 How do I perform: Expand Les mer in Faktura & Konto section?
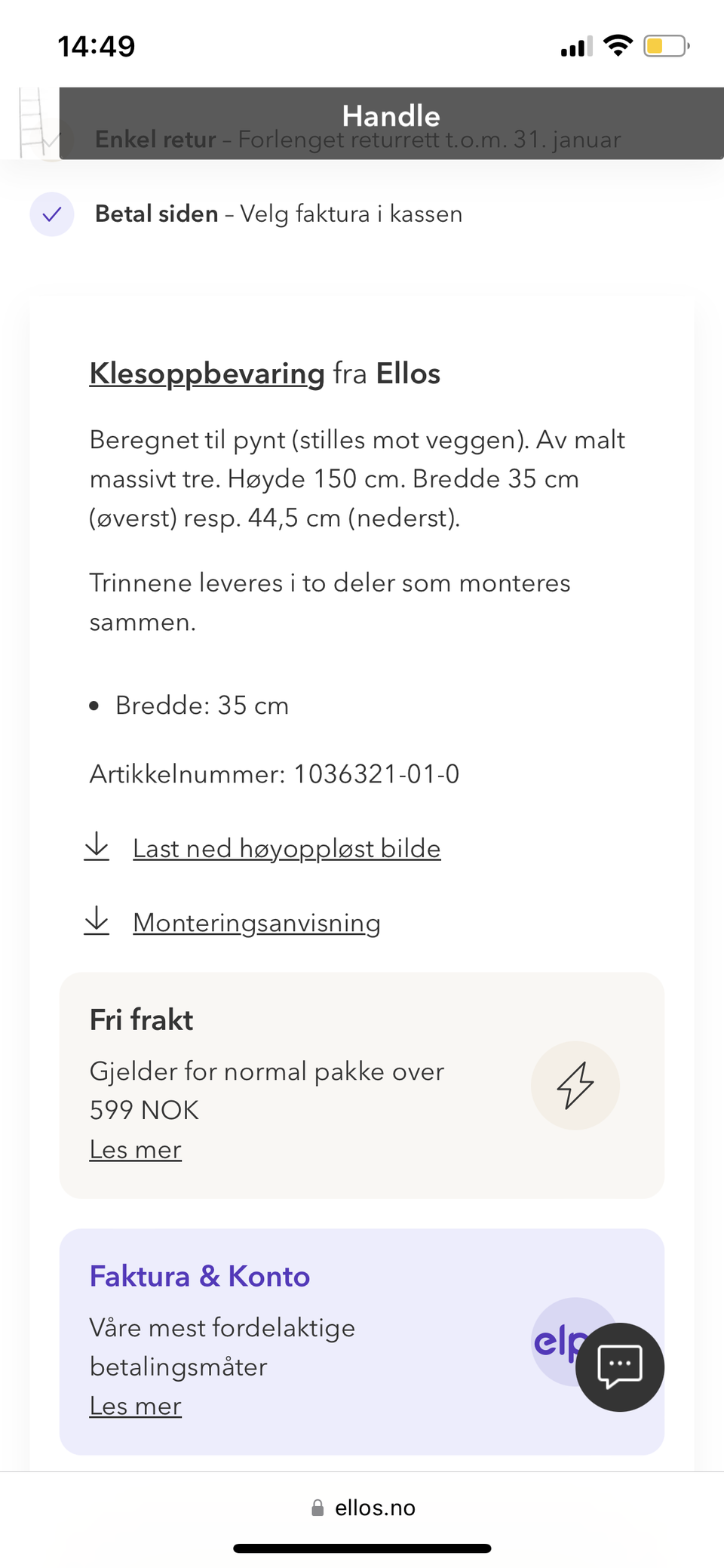[x=134, y=1406]
